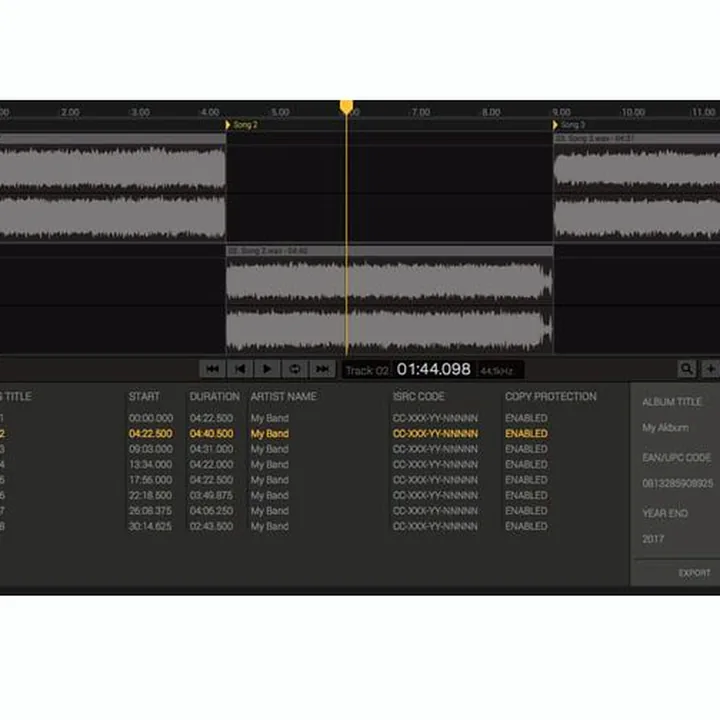Screen dimensions: 720x720
Task: Toggle loop playback button
Action: [294, 369]
